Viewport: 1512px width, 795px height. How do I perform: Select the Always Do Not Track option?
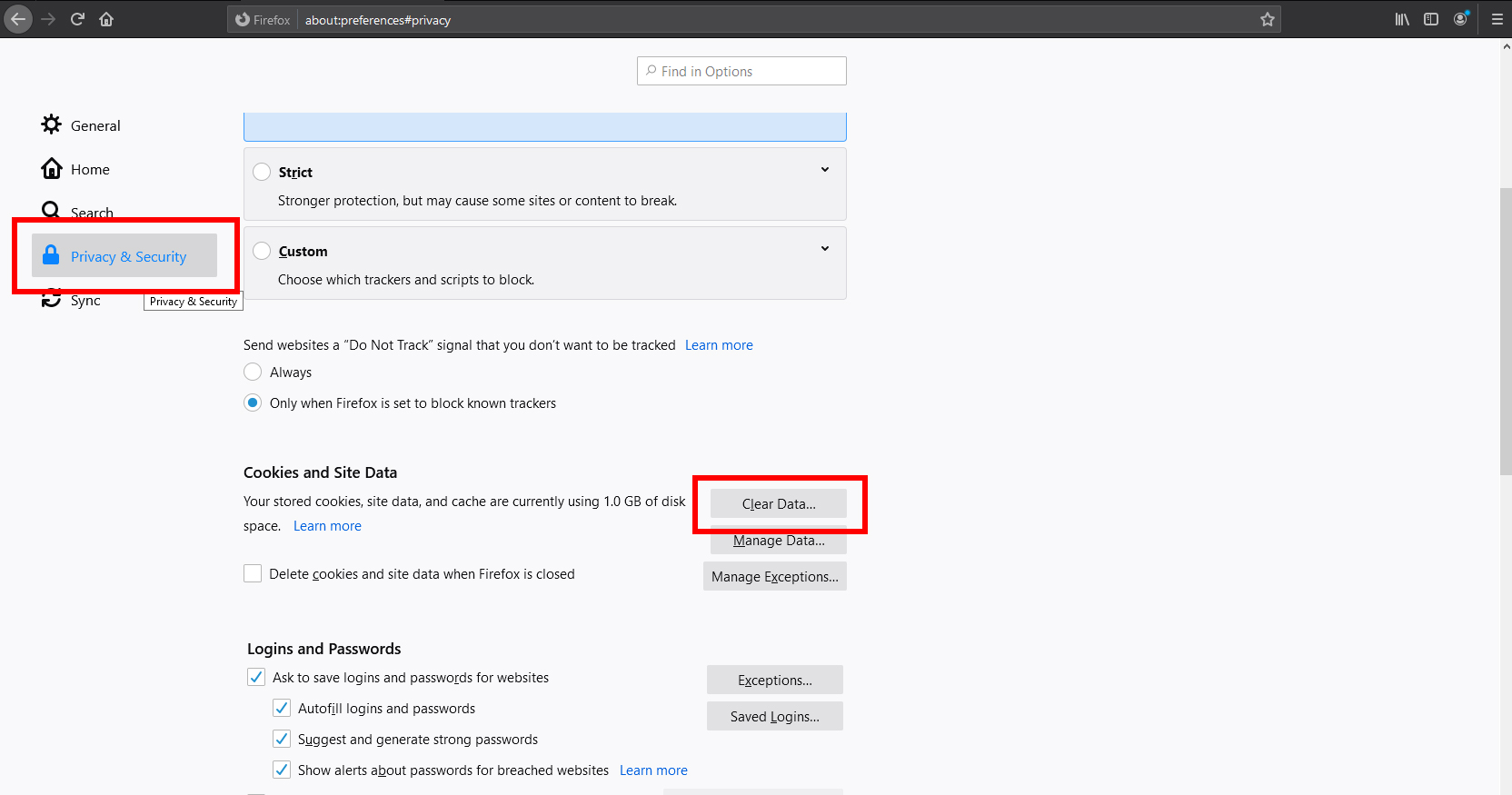point(253,372)
